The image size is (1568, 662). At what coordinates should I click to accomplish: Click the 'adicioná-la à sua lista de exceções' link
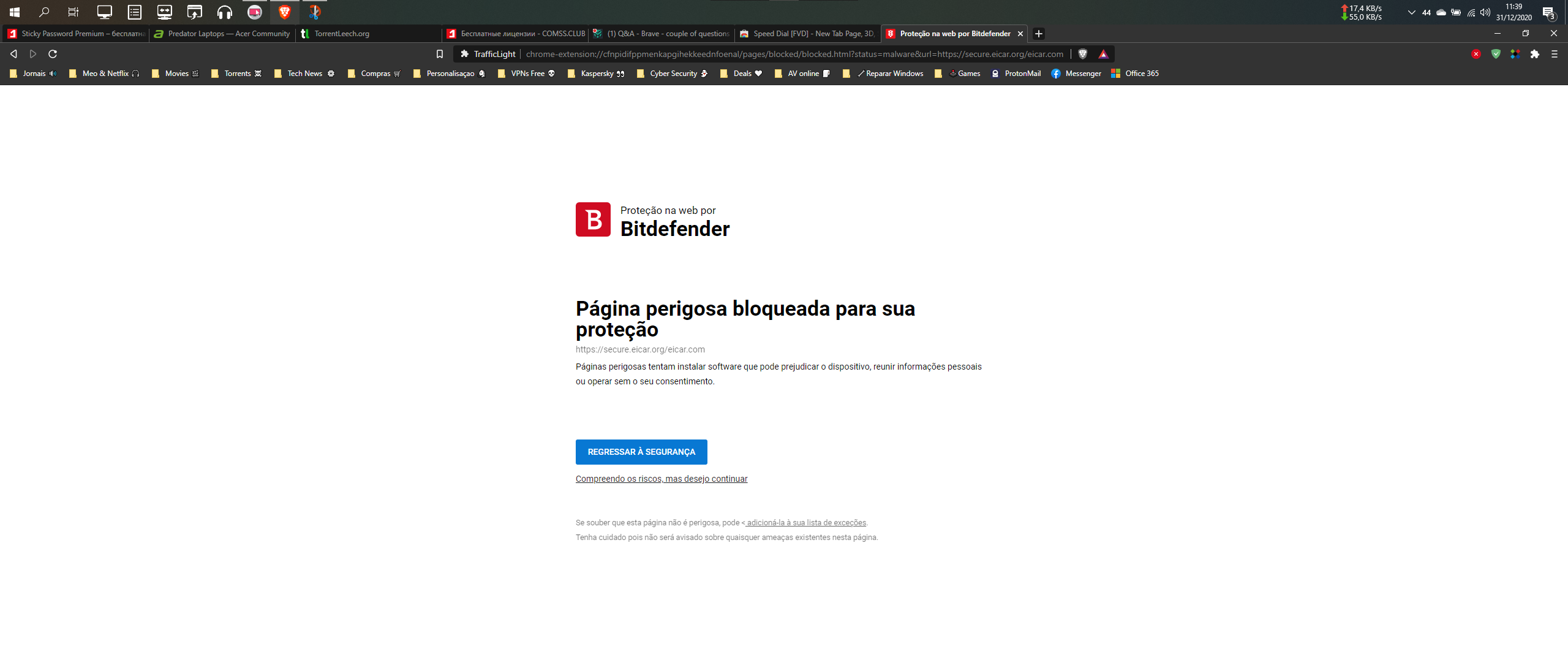[x=806, y=523]
